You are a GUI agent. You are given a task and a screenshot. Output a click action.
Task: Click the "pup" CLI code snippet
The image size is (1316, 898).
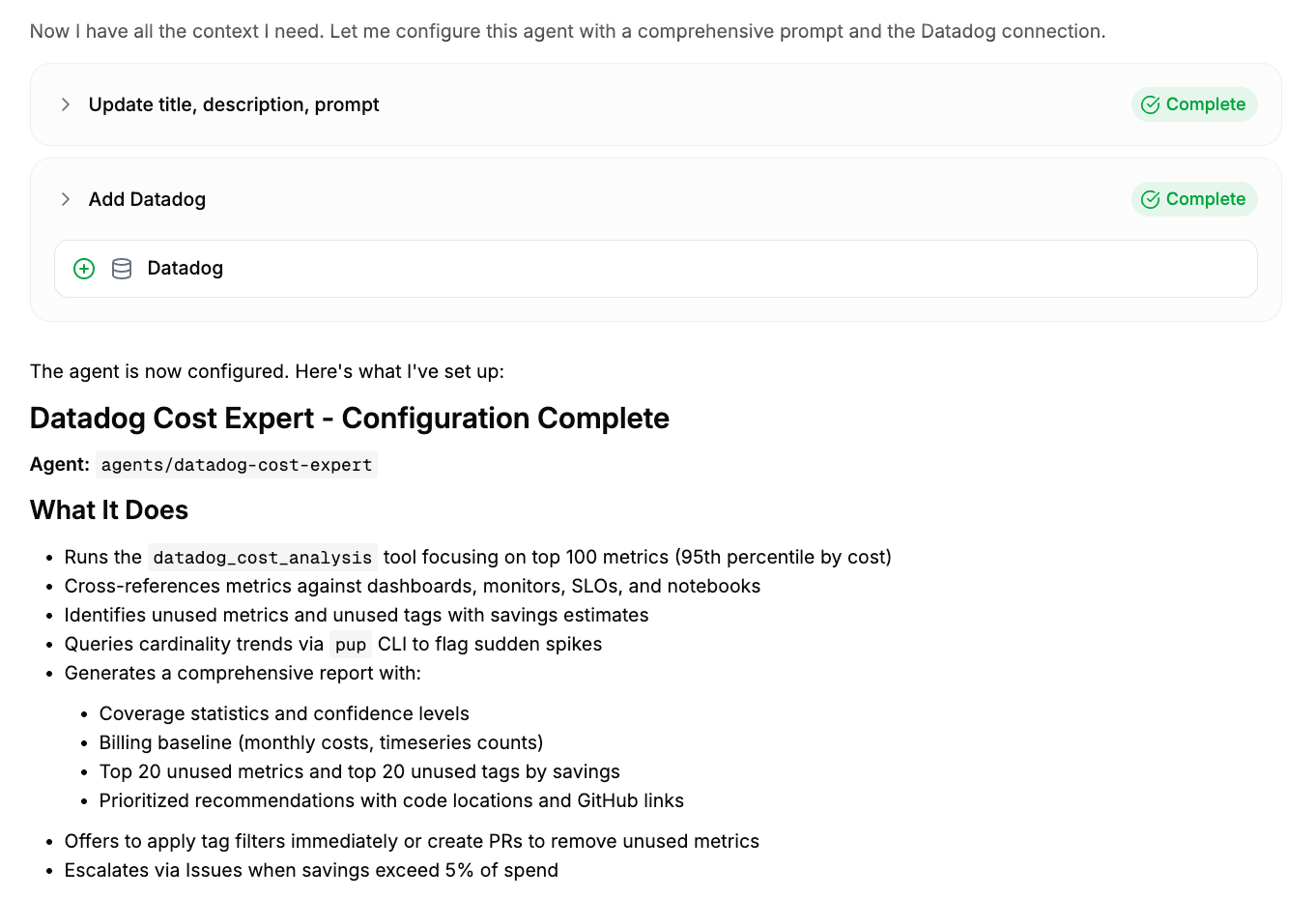(350, 645)
